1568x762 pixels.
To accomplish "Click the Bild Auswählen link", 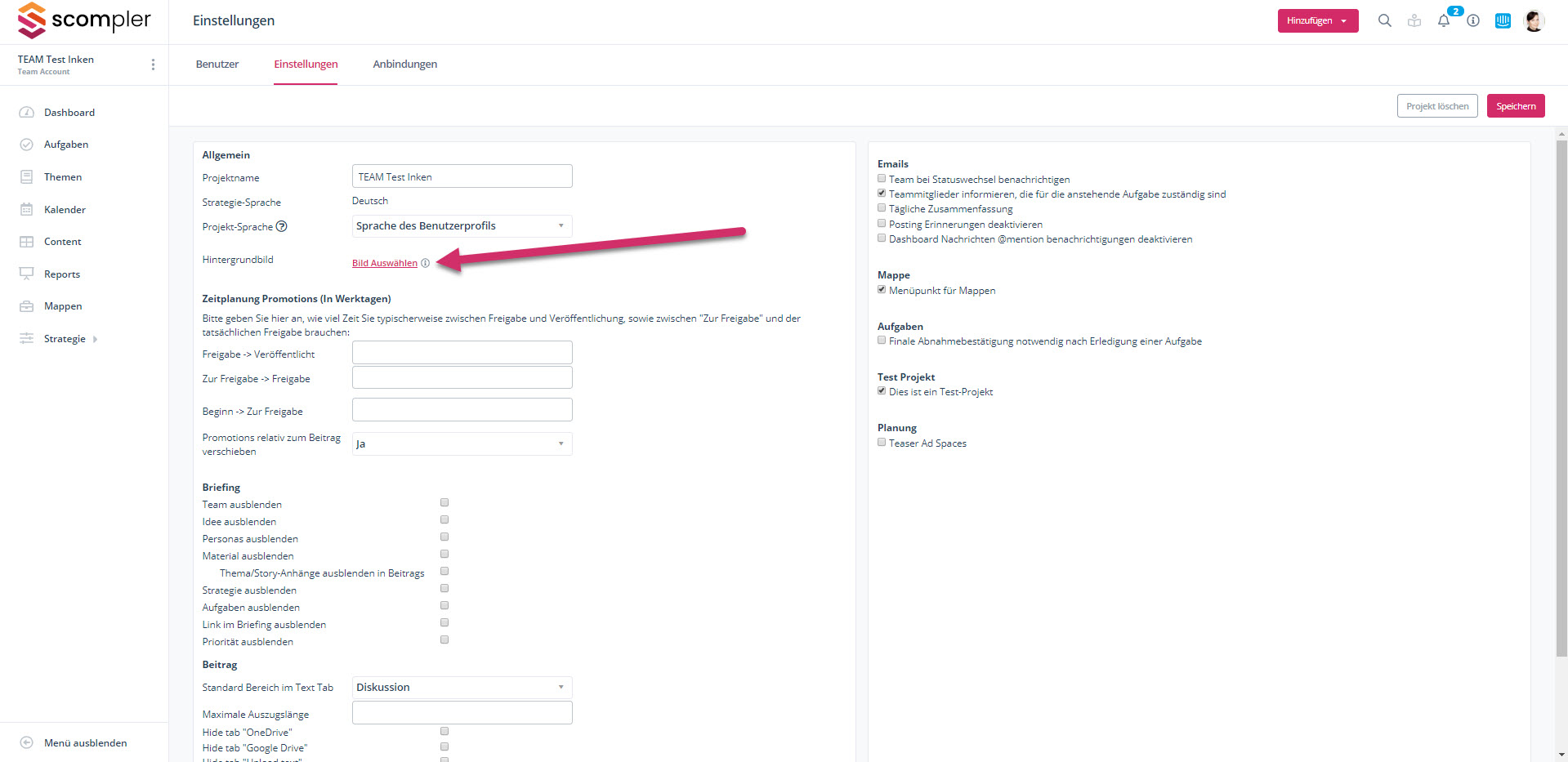I will [x=384, y=263].
